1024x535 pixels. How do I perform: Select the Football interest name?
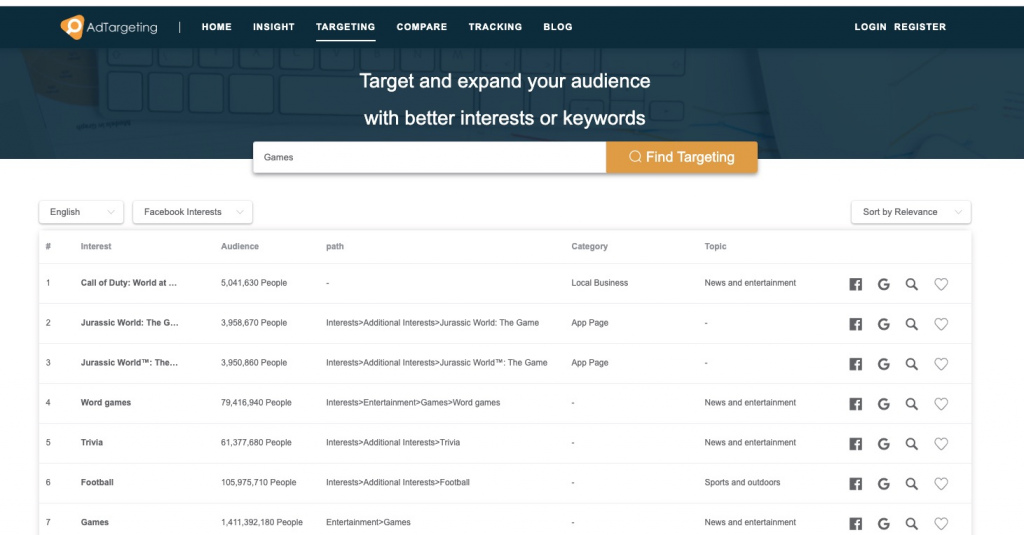click(97, 482)
